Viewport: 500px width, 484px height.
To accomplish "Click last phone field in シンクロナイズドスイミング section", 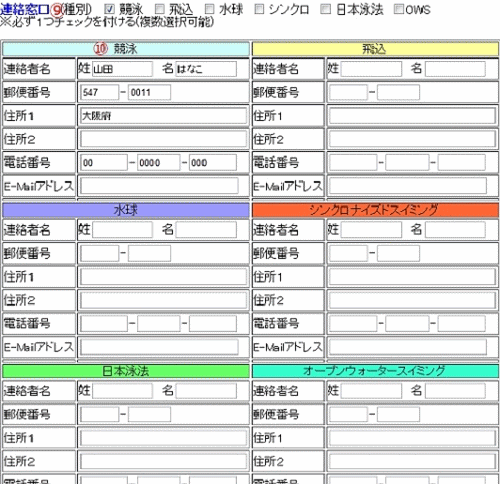I will coord(462,323).
